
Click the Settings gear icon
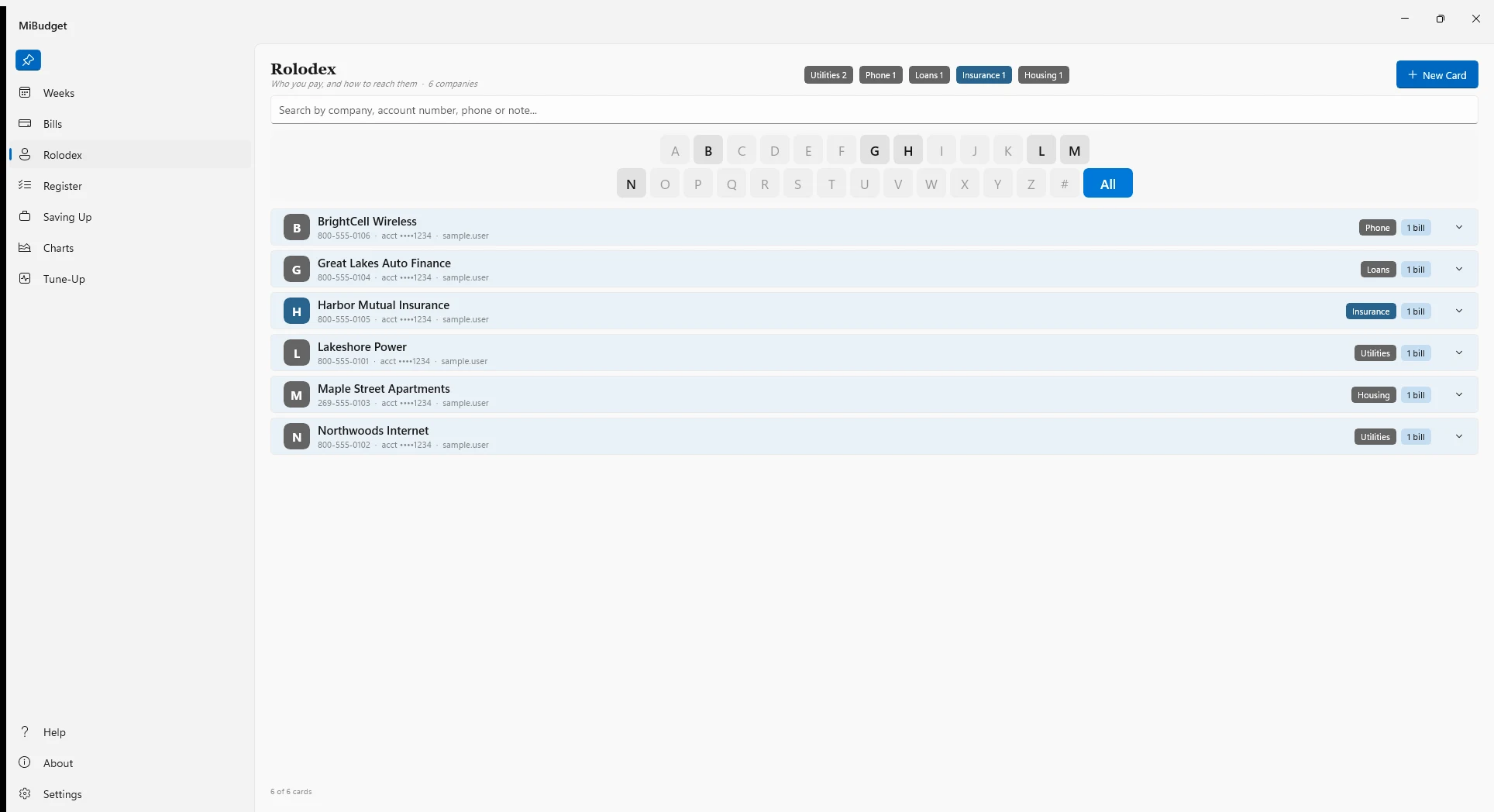(x=25, y=793)
